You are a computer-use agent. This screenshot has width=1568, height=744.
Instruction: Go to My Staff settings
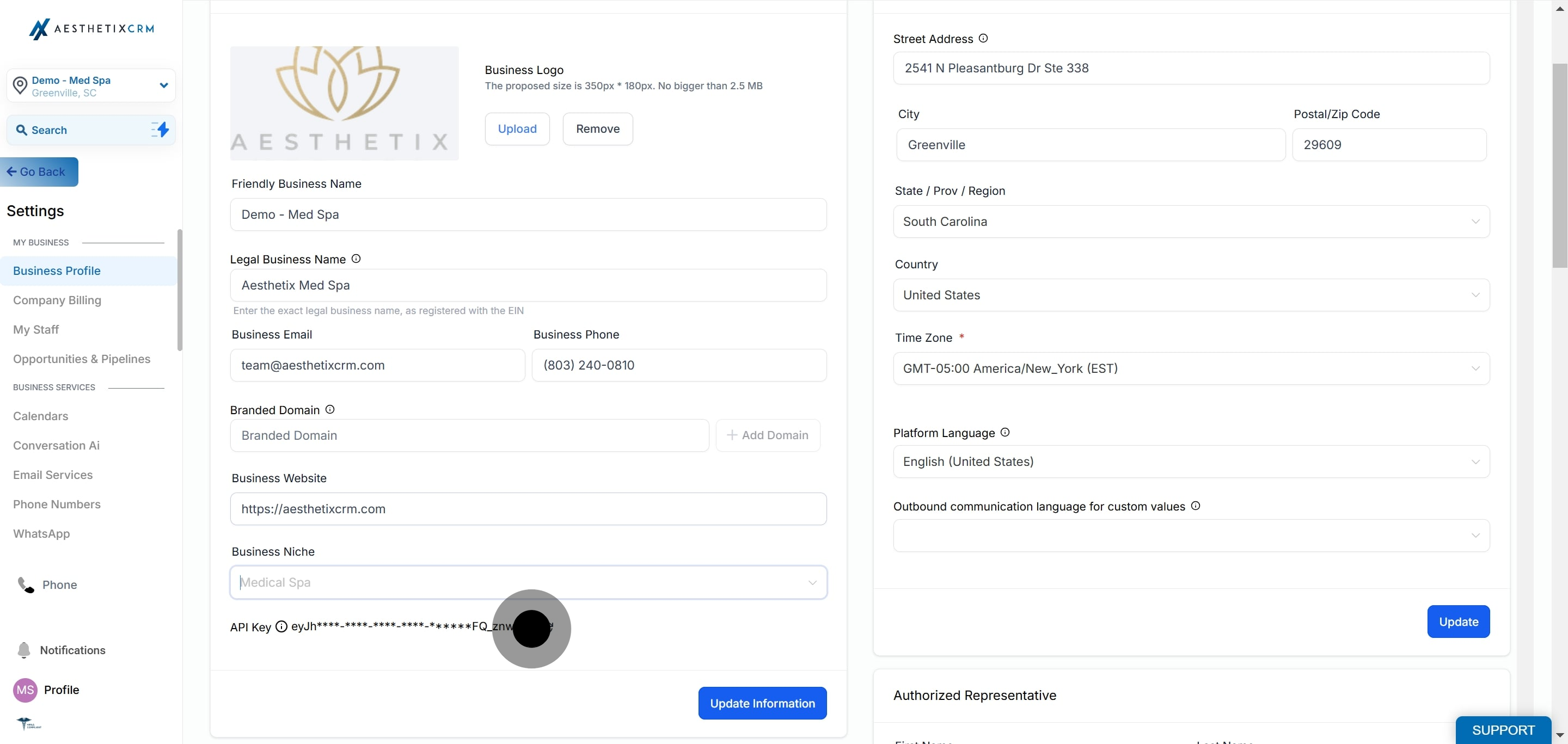(x=36, y=330)
